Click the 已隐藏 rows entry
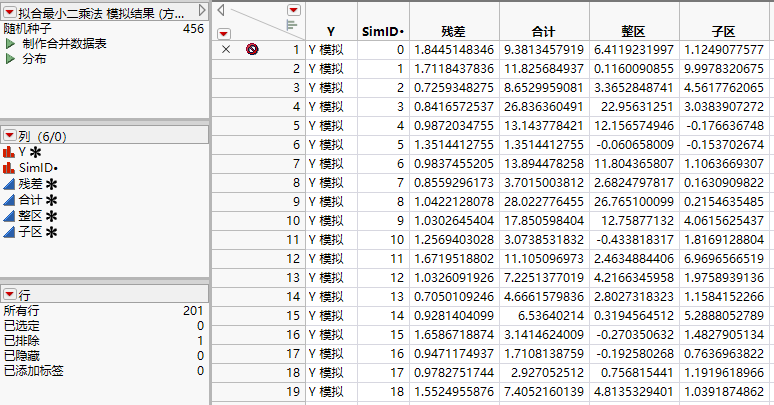The image size is (774, 405). coord(104,356)
